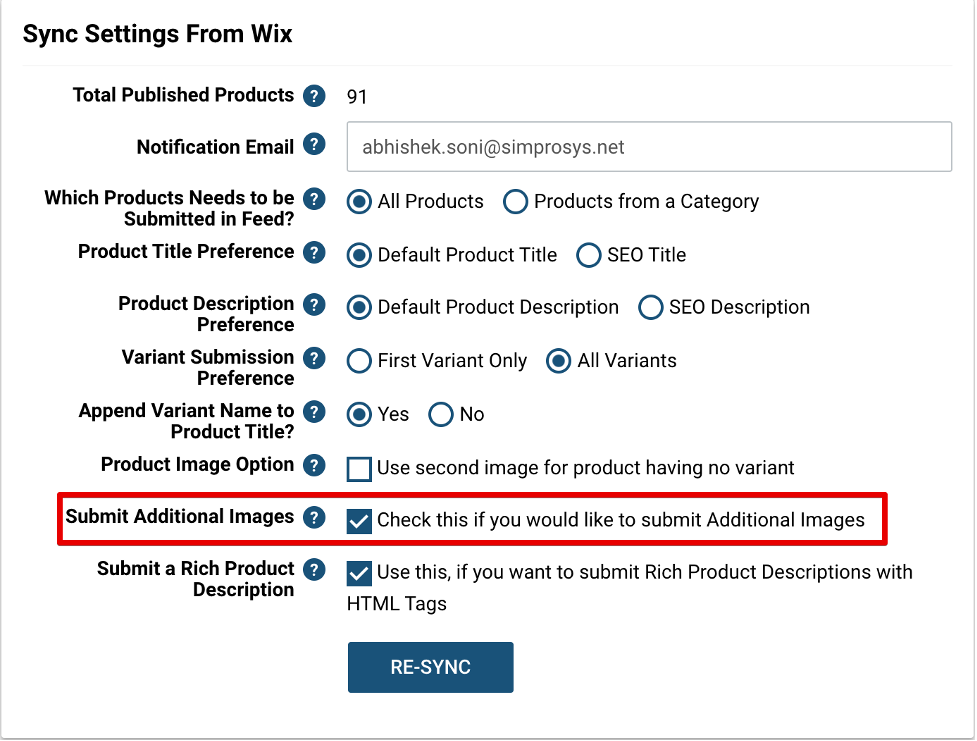Open Product Image Option help icon
This screenshot has height=741, width=977.
coord(314,465)
